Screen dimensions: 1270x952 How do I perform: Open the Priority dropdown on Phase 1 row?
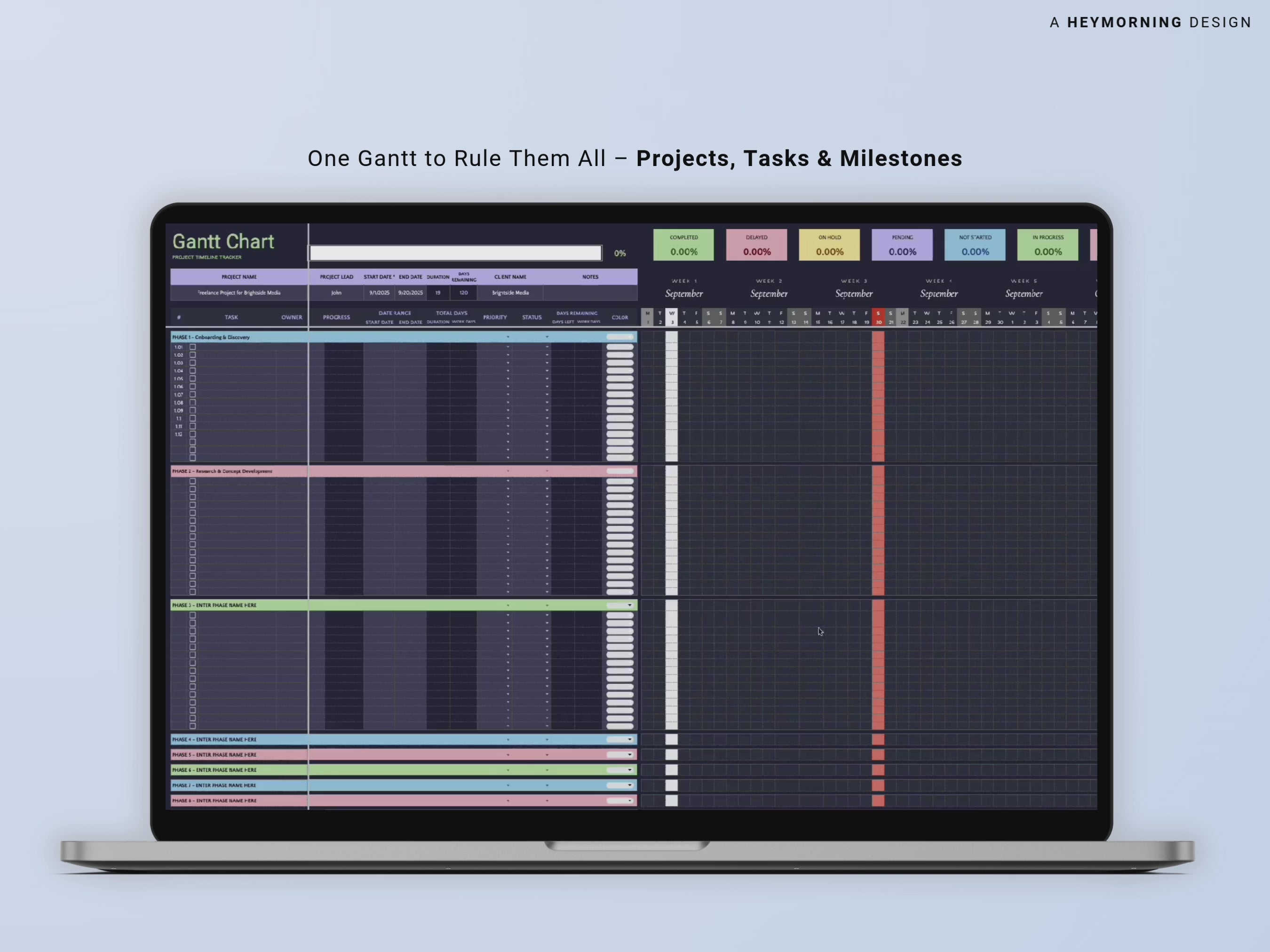(508, 337)
